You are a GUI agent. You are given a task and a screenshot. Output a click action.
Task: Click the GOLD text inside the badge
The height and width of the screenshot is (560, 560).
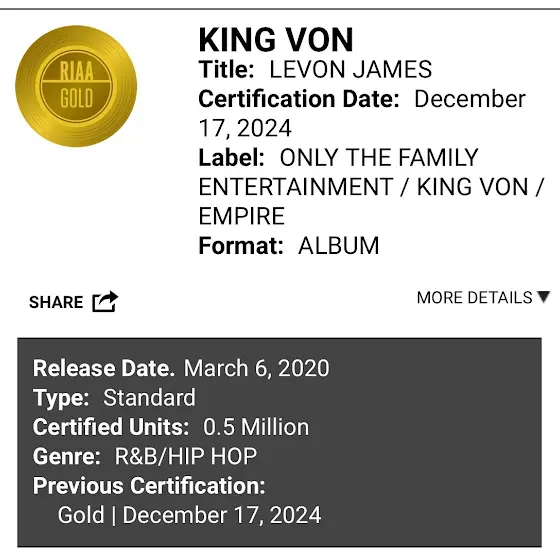pyautogui.click(x=76, y=98)
